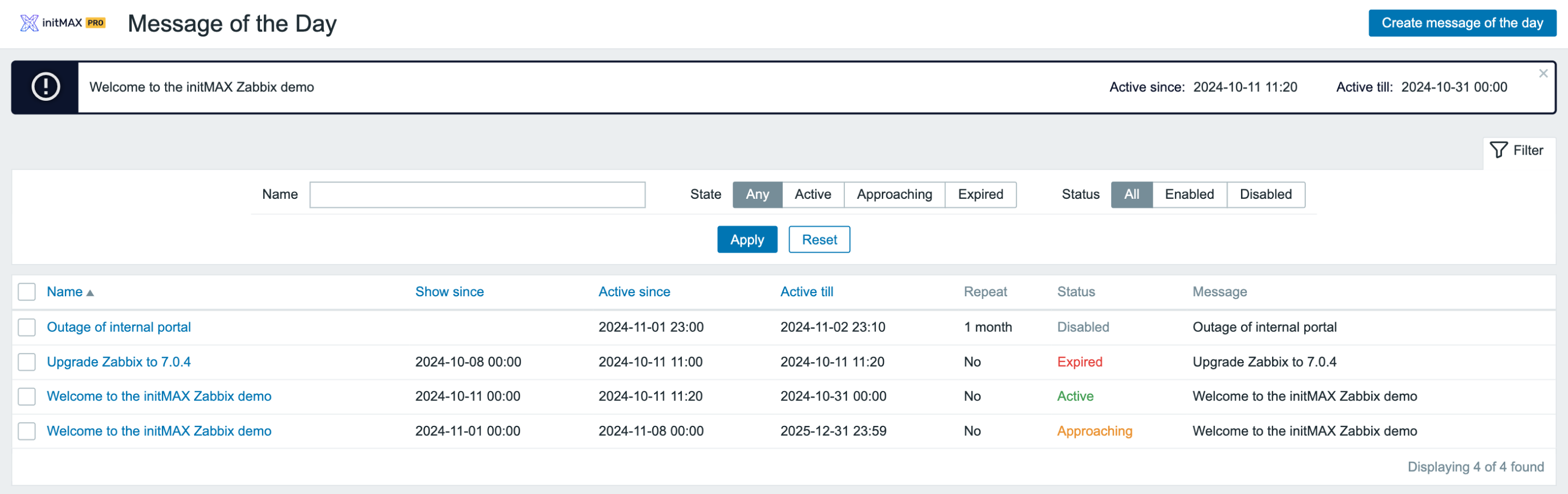
Task: Select the Expired state filter
Action: [x=980, y=194]
